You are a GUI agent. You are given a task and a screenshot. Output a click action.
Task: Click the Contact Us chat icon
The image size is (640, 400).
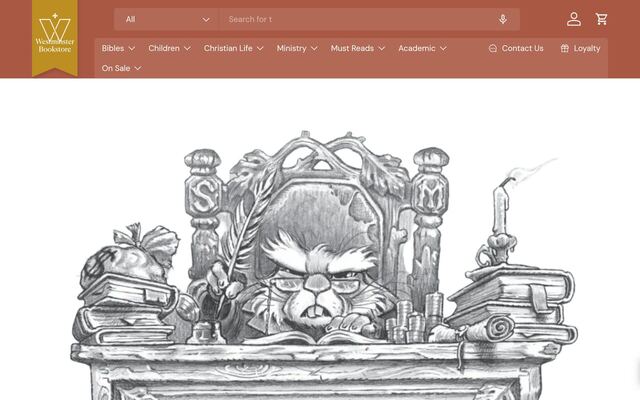(493, 49)
